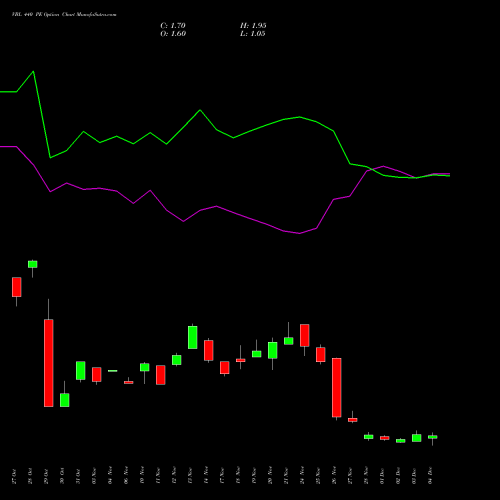Image resolution: width=500 pixels, height=500 pixels.
Task: Click the low value L: 1.05
Action: [253, 34]
